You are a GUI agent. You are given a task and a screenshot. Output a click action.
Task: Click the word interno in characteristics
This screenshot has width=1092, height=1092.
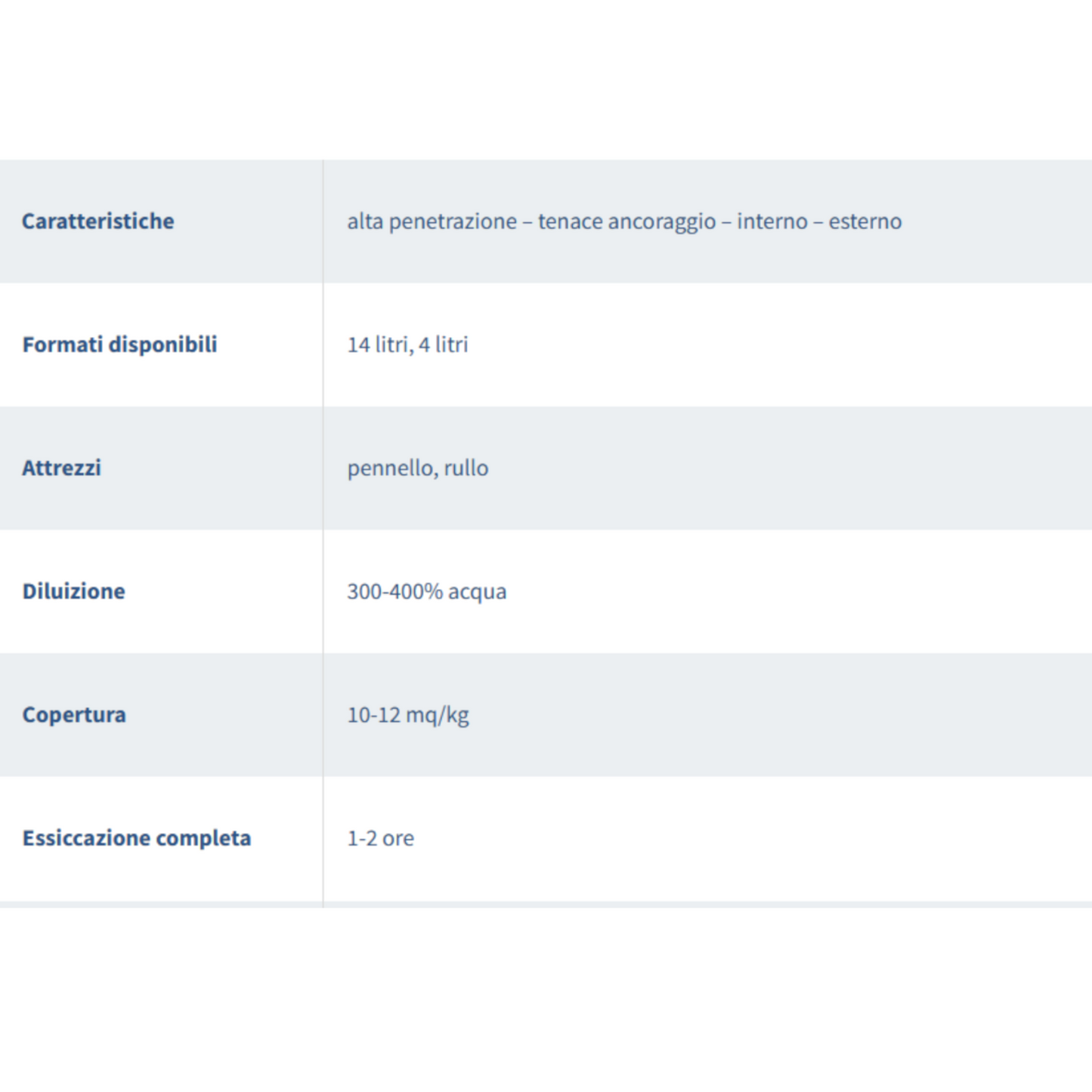pos(772,222)
